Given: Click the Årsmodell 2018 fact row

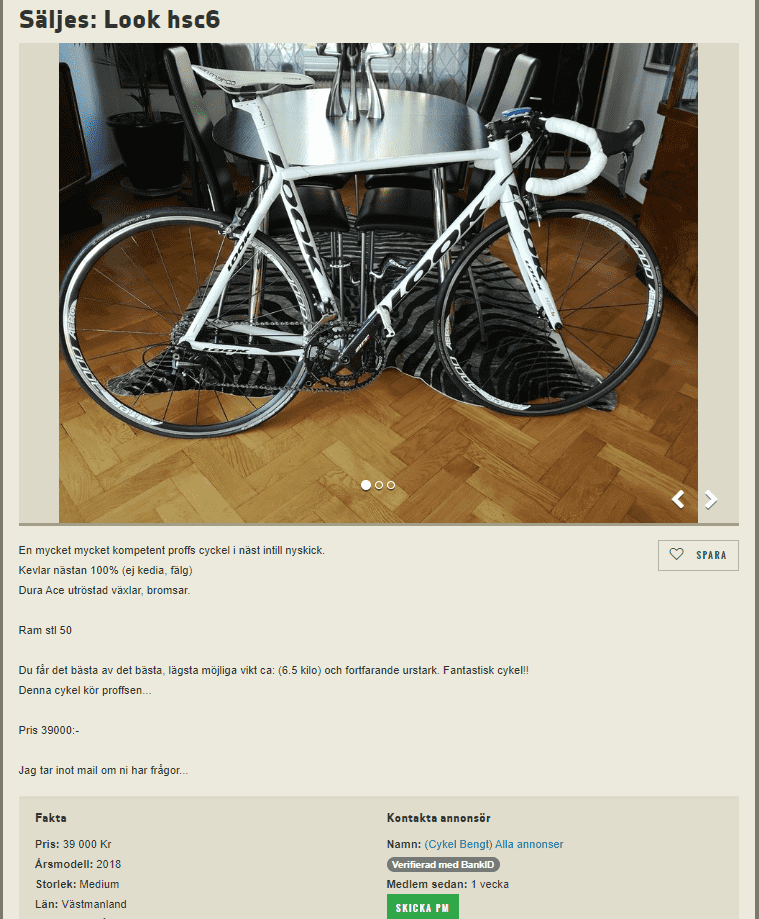Looking at the screenshot, I should click(x=78, y=864).
